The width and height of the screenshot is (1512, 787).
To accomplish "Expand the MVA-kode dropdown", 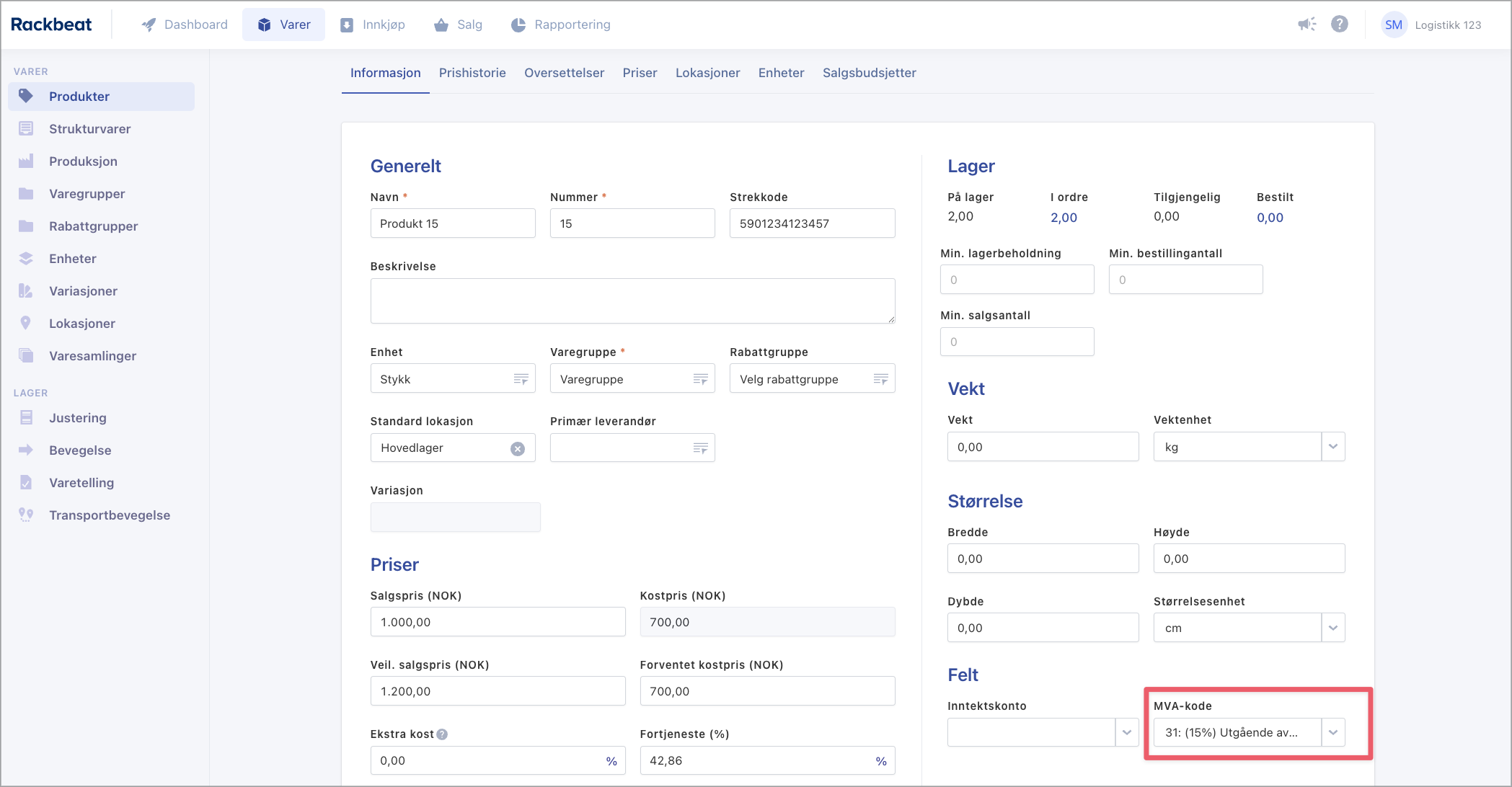I will tap(1332, 732).
